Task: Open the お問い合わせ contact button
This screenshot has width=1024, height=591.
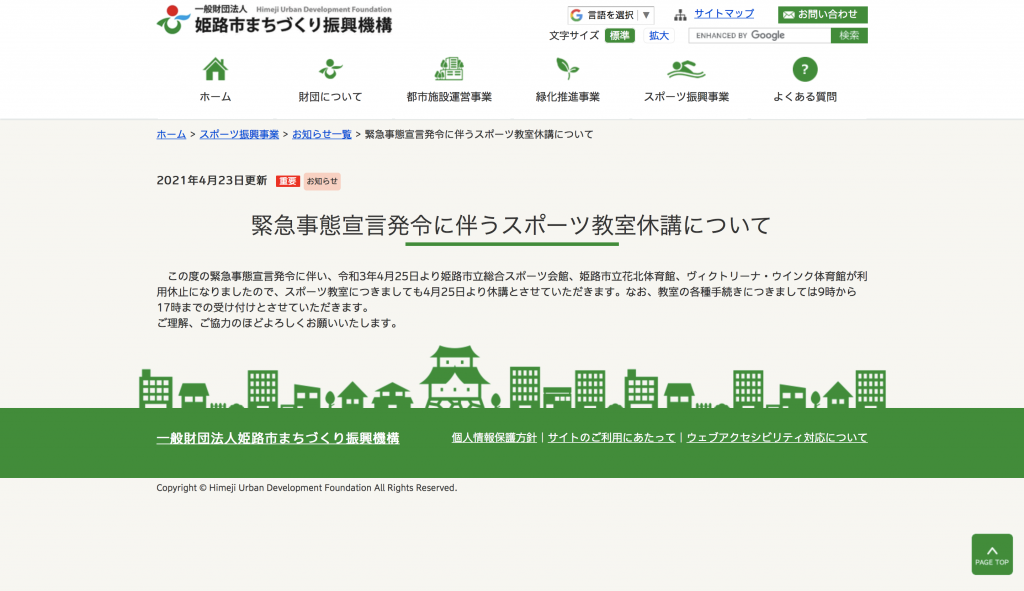Action: point(823,14)
